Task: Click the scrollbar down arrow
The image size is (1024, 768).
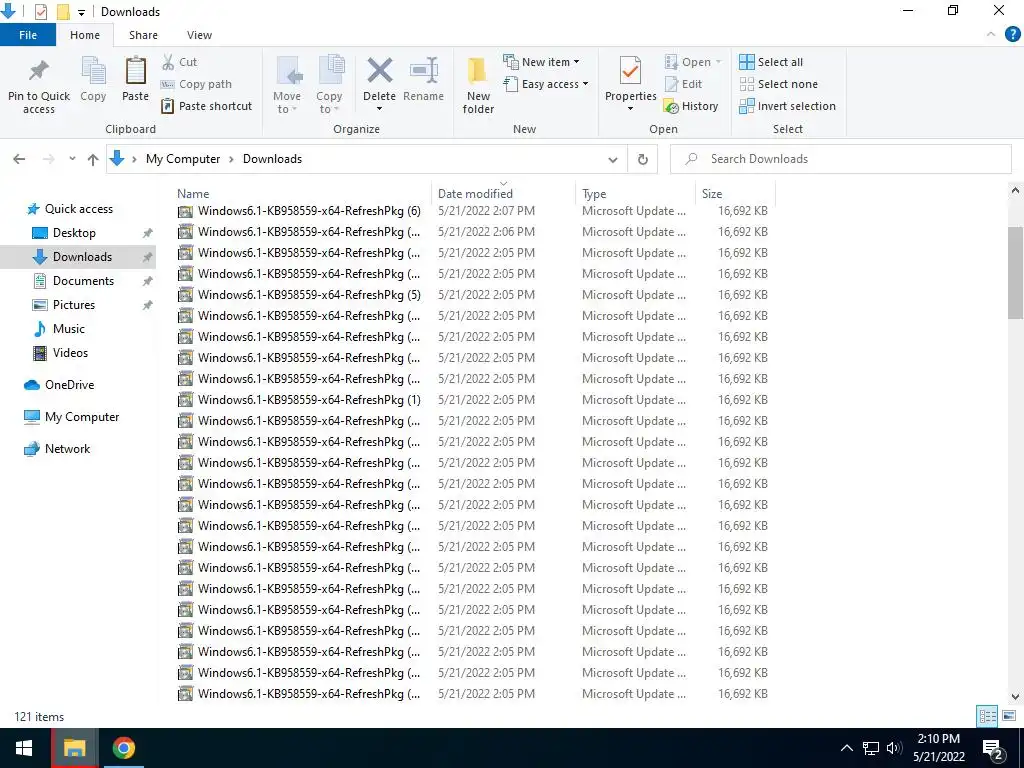Action: 1015,697
